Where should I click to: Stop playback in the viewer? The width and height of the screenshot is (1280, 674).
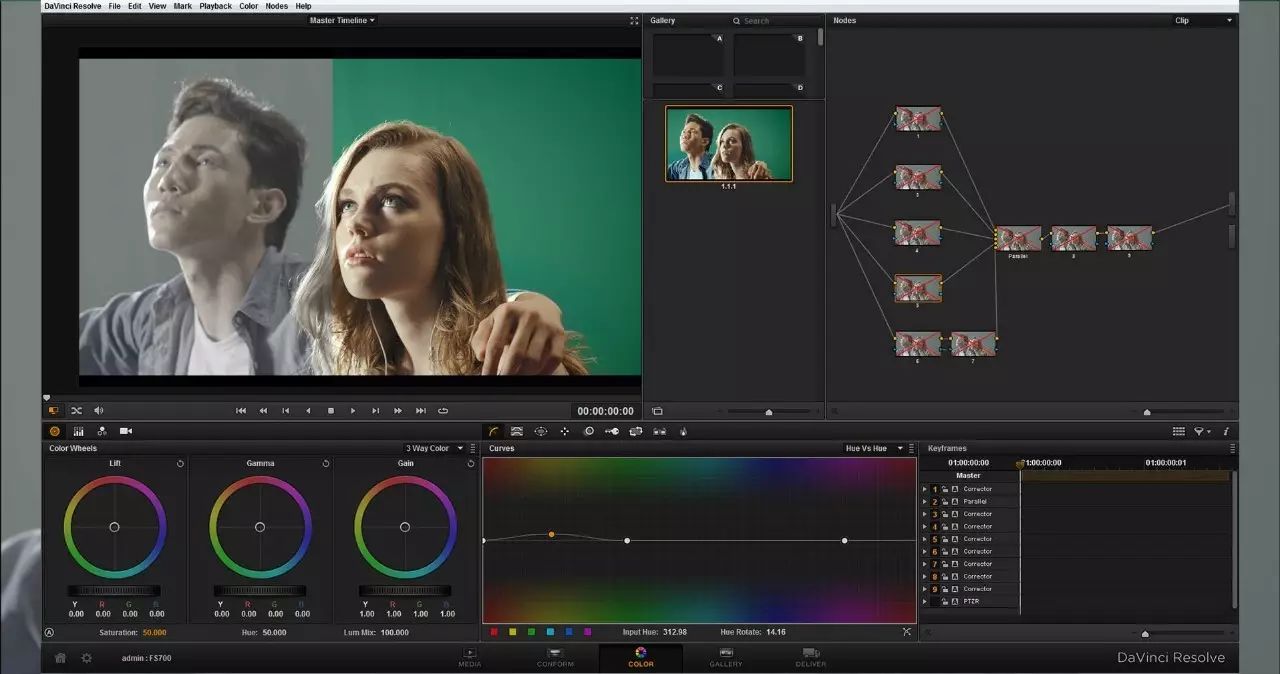click(x=331, y=410)
